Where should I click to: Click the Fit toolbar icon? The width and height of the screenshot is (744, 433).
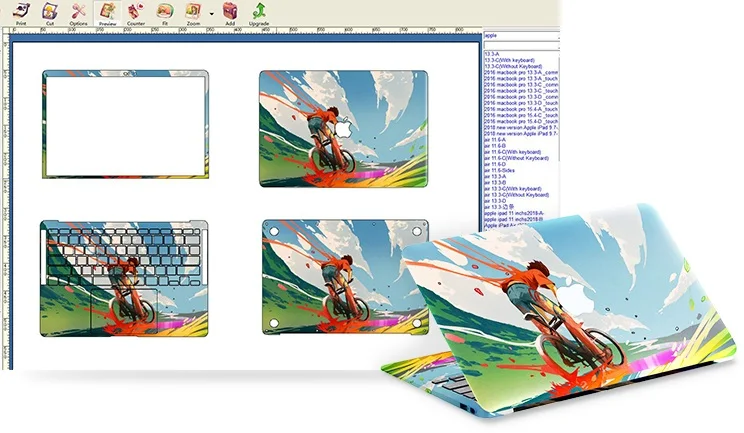click(x=165, y=13)
